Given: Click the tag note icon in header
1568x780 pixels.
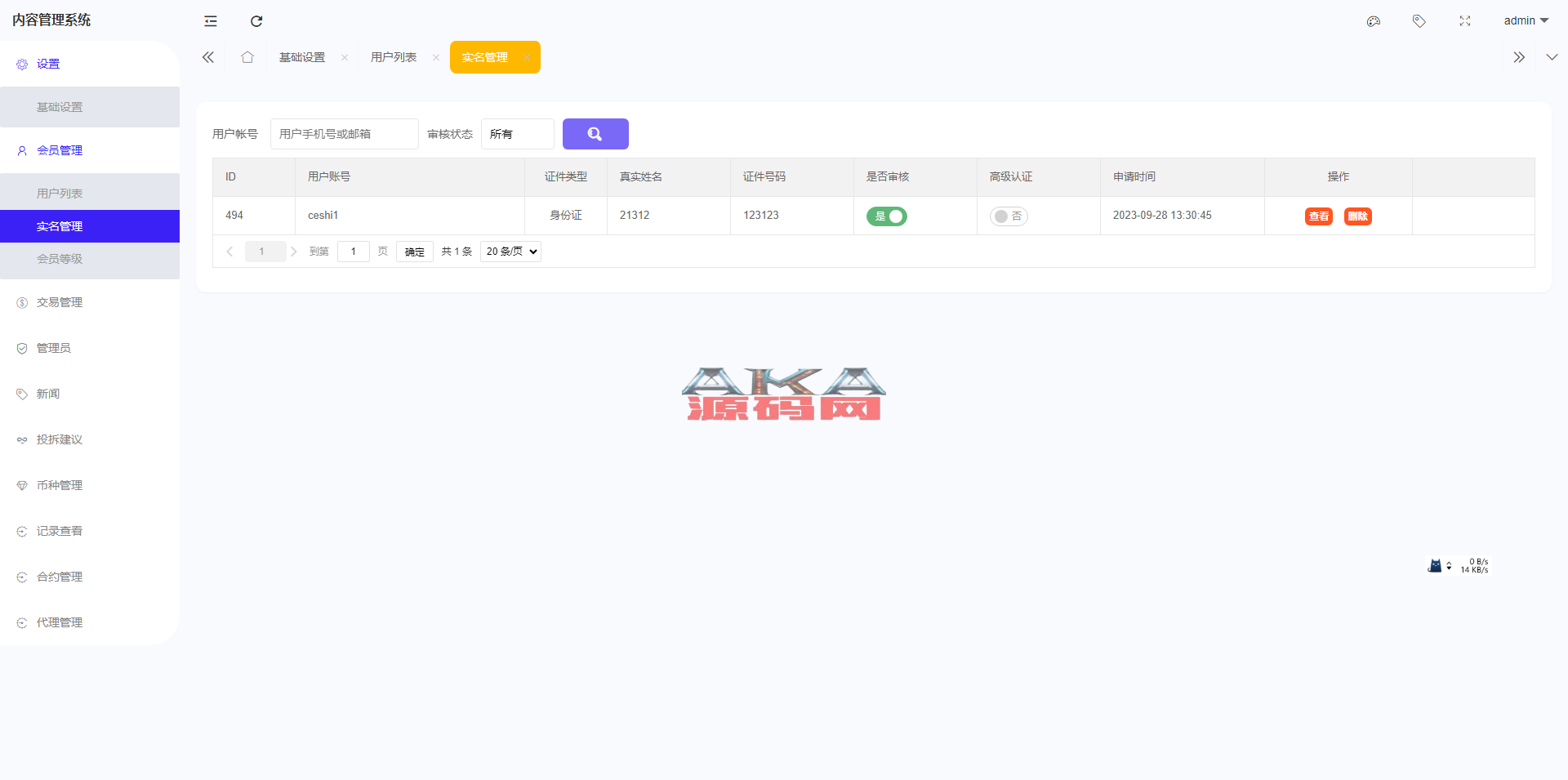Looking at the screenshot, I should (x=1419, y=21).
